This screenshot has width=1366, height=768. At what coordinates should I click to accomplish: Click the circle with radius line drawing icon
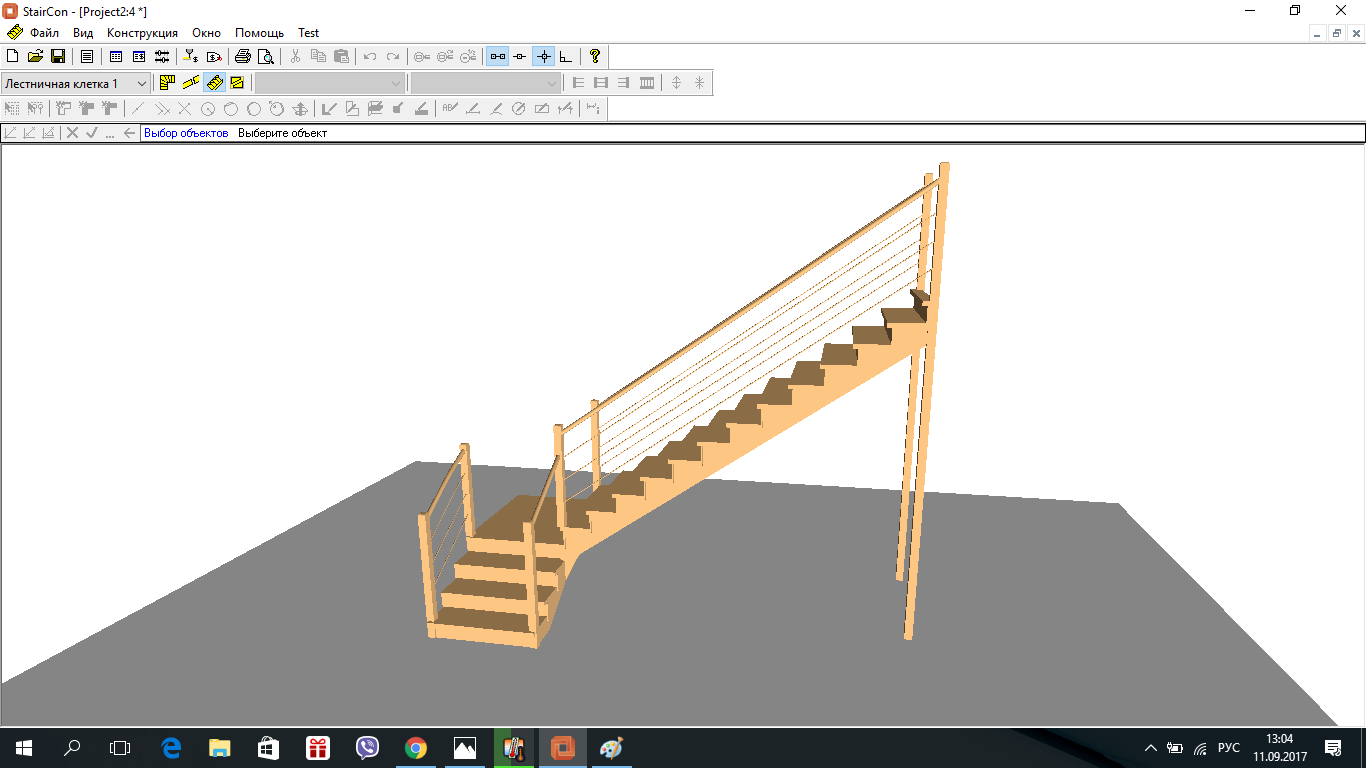[208, 109]
